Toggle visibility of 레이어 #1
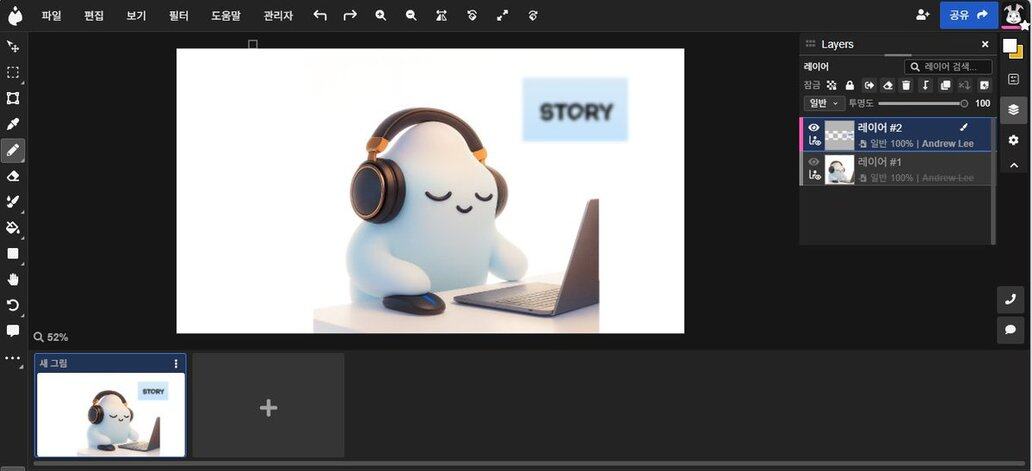1032x471 pixels. [814, 162]
